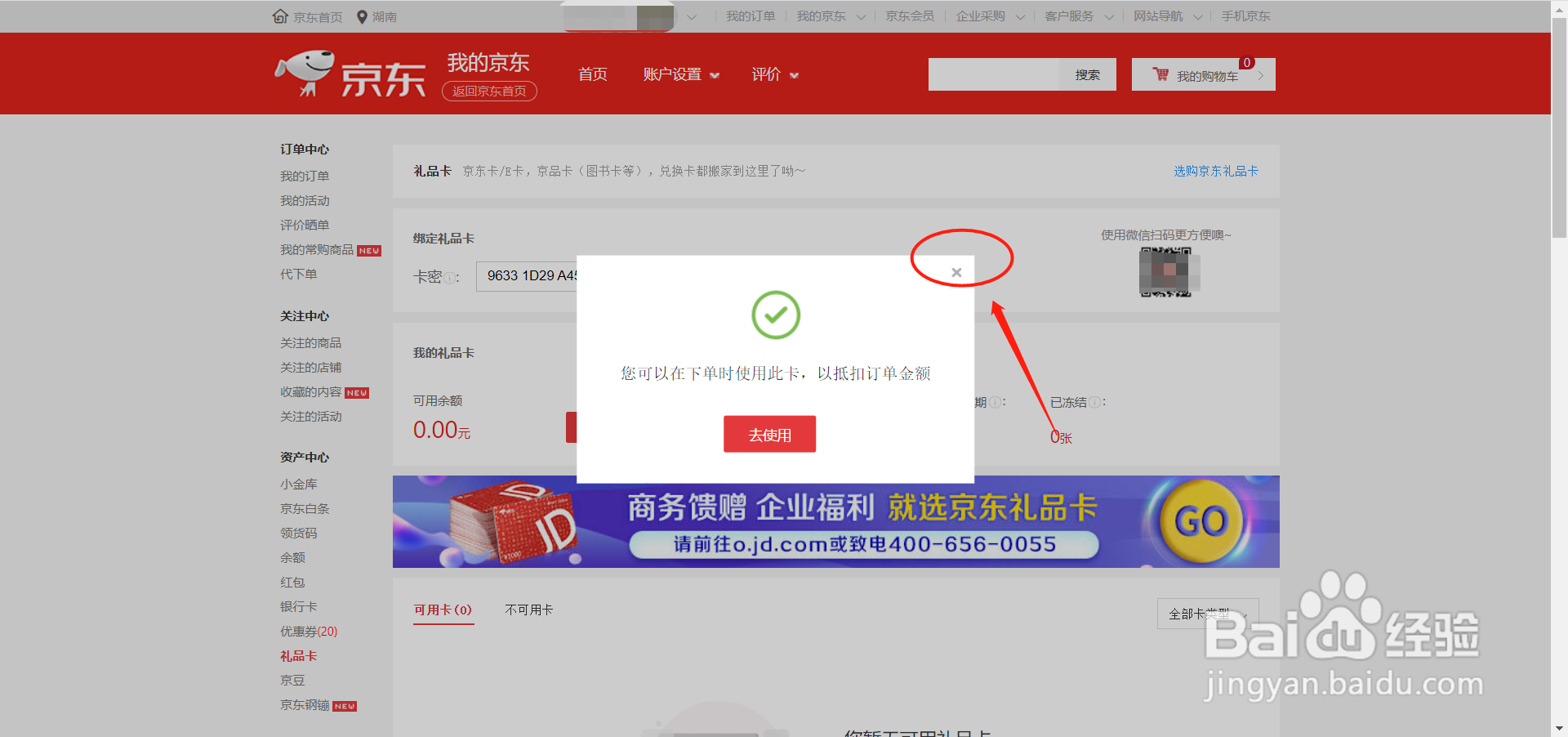Open the gift card promotional banner

tap(835, 521)
